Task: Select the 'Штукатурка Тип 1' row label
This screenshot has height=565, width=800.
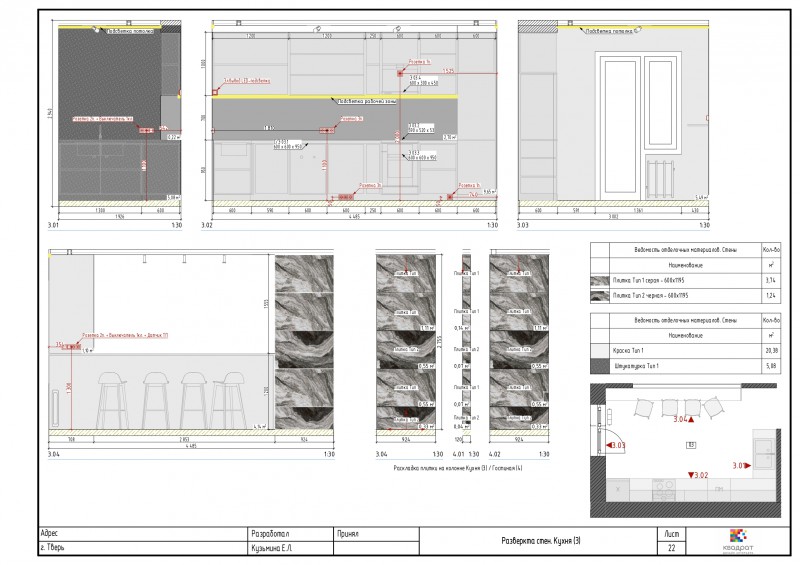Action: 637,366
